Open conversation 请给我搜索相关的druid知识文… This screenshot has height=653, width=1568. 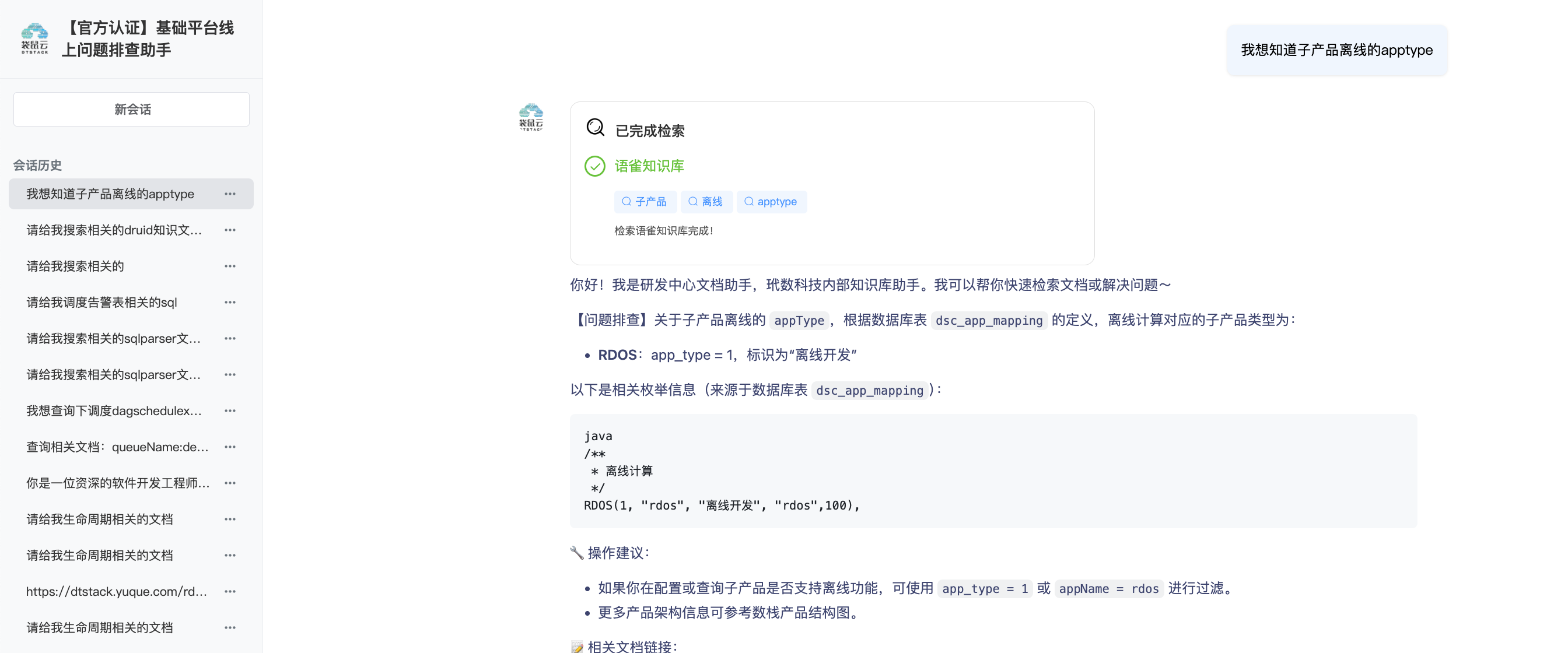[x=131, y=230]
